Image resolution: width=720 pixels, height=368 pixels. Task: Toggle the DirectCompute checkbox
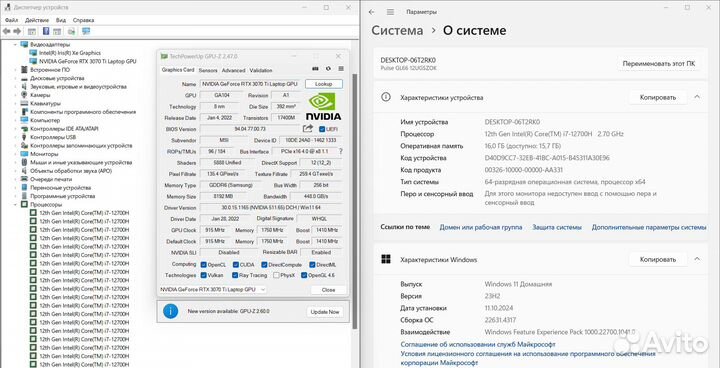click(x=264, y=265)
